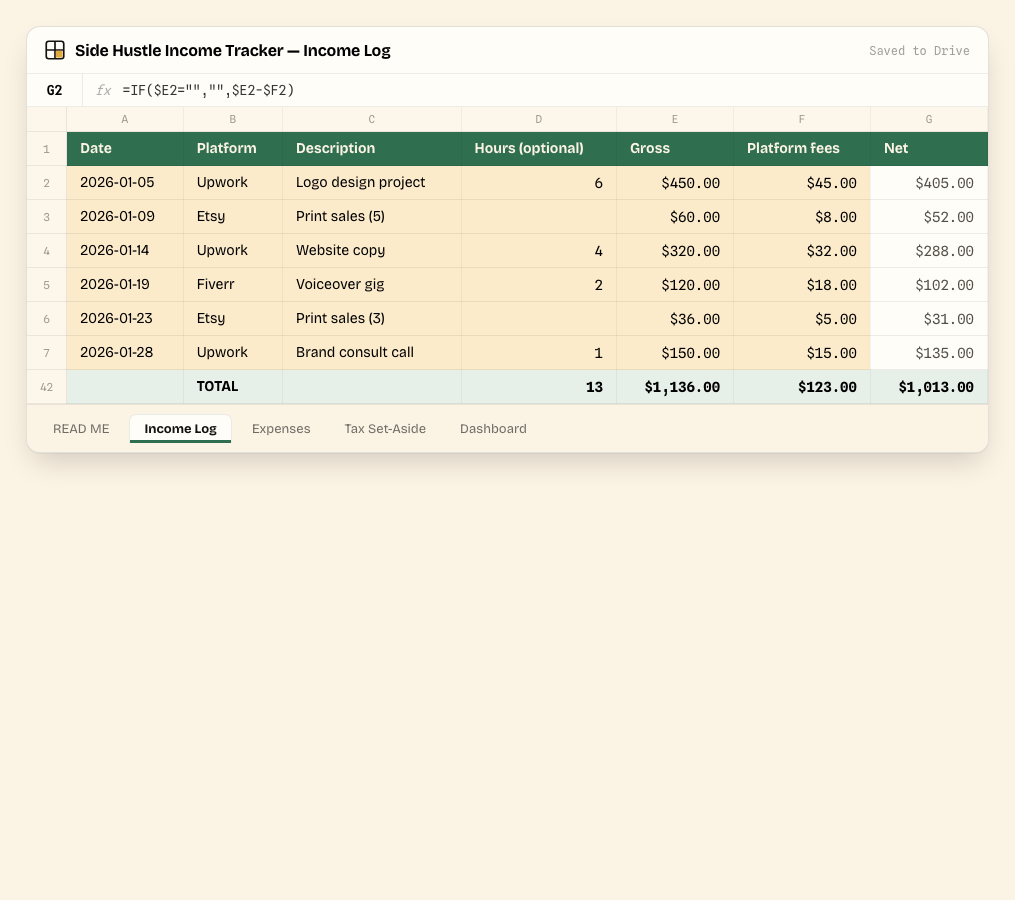The width and height of the screenshot is (1015, 900).
Task: Select column E header
Action: coord(675,119)
